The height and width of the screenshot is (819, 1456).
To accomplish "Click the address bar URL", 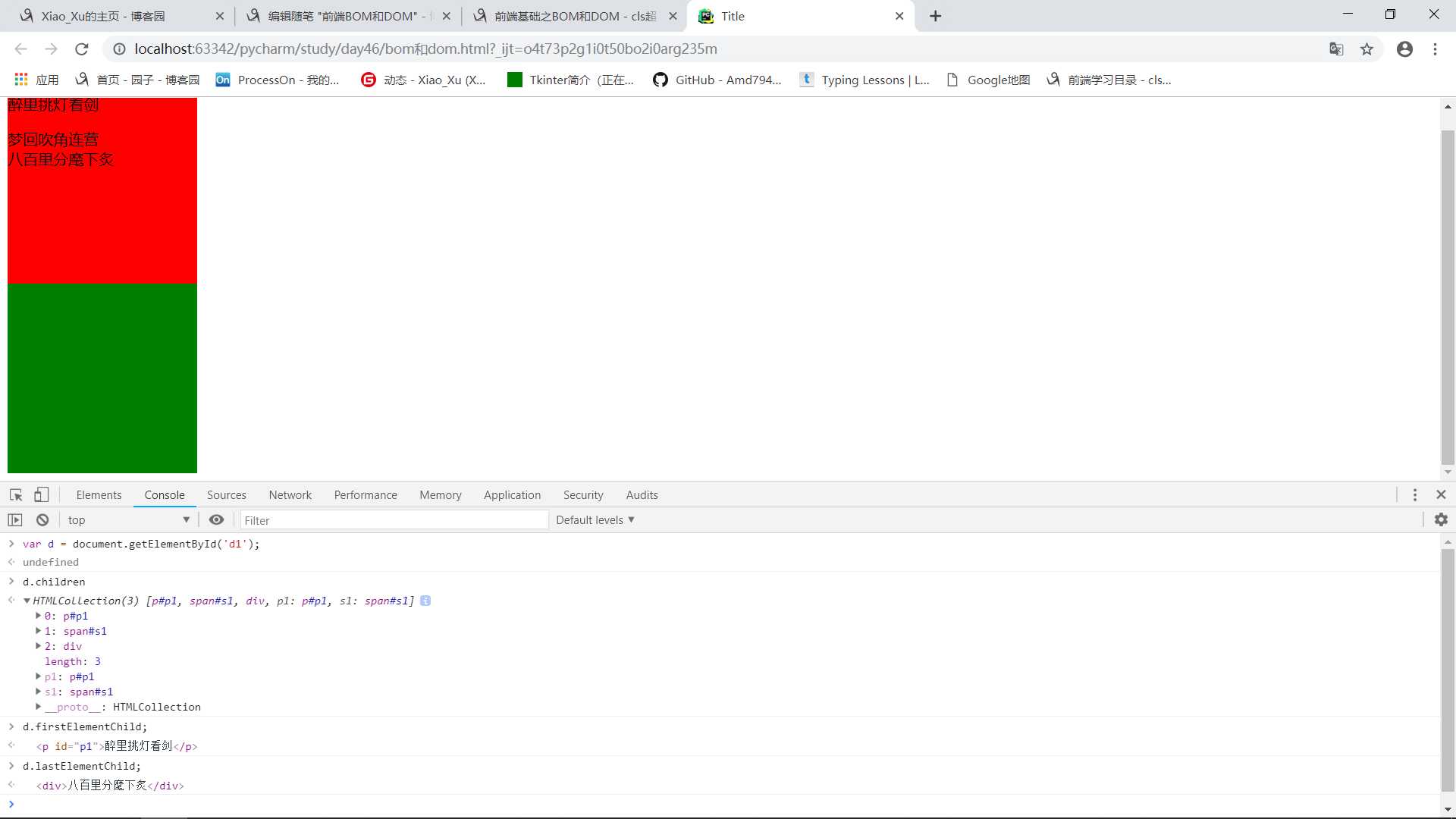I will [x=425, y=49].
